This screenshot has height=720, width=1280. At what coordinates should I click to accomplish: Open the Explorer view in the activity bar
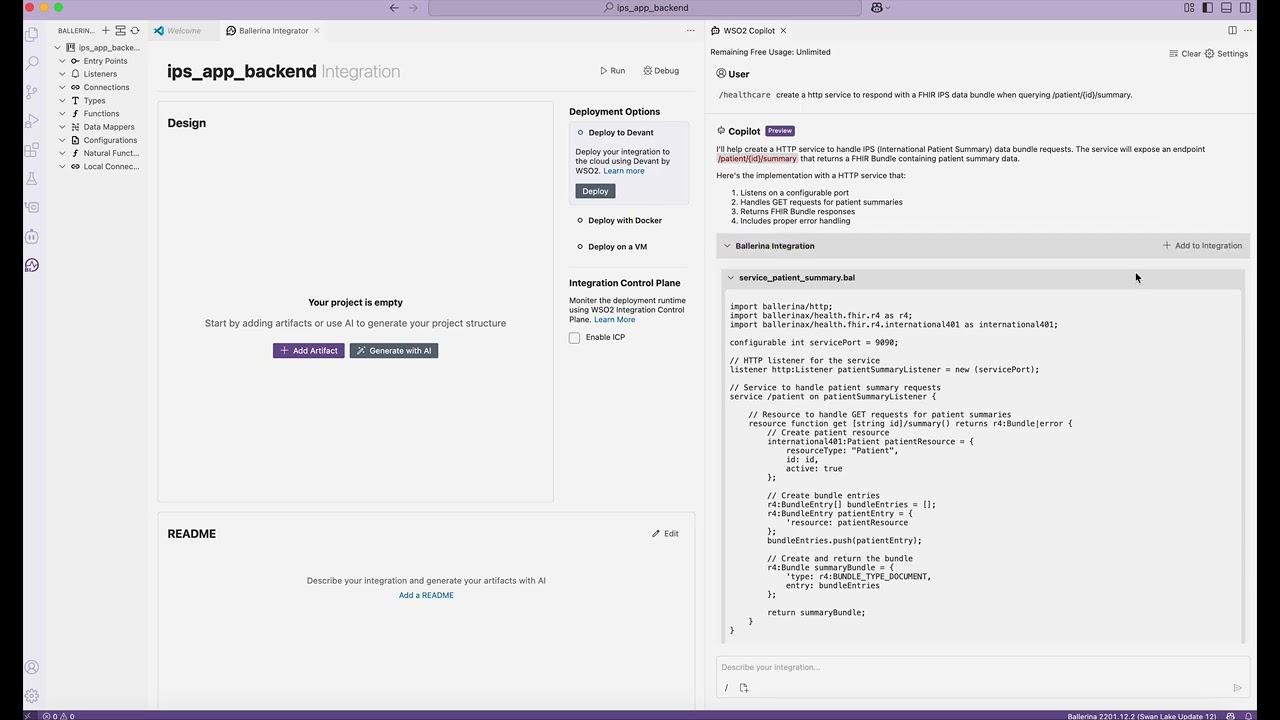pos(32,33)
